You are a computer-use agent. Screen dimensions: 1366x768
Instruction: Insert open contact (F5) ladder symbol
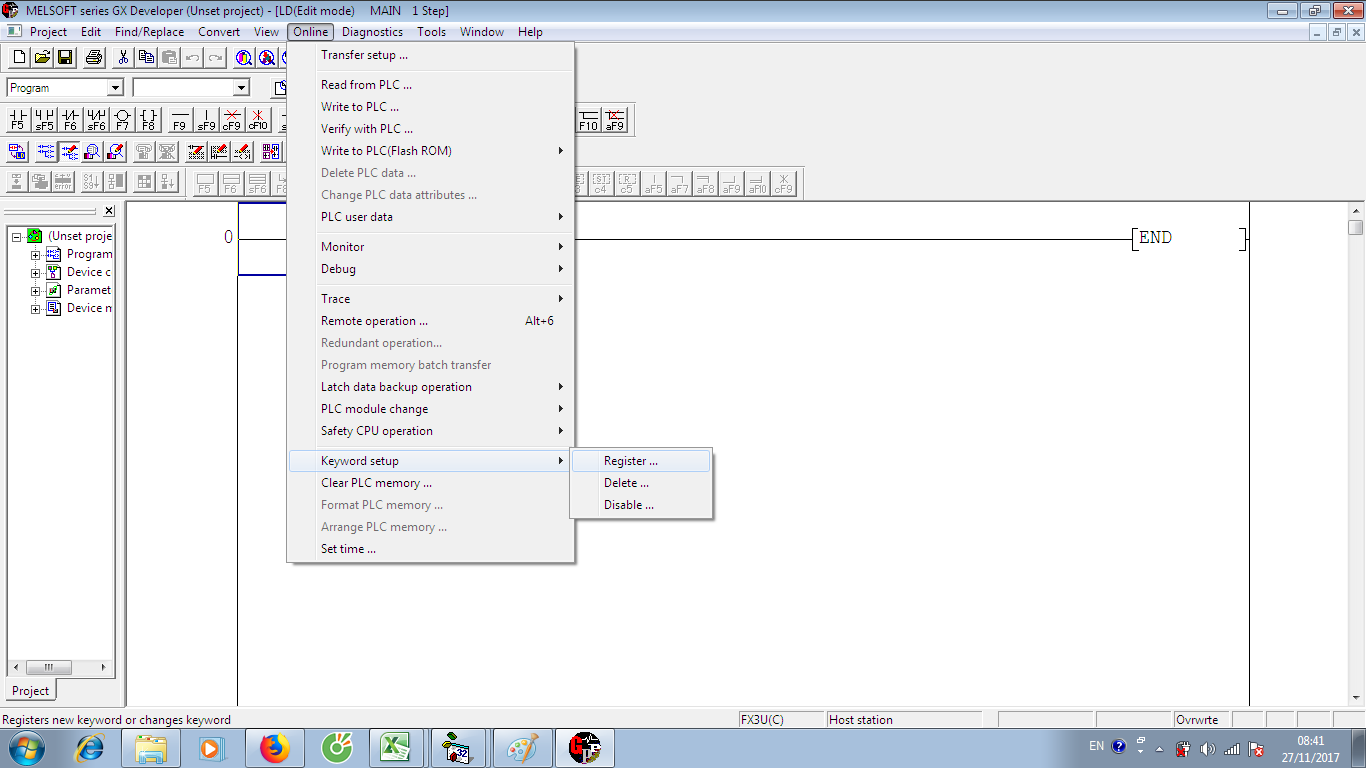[18, 121]
